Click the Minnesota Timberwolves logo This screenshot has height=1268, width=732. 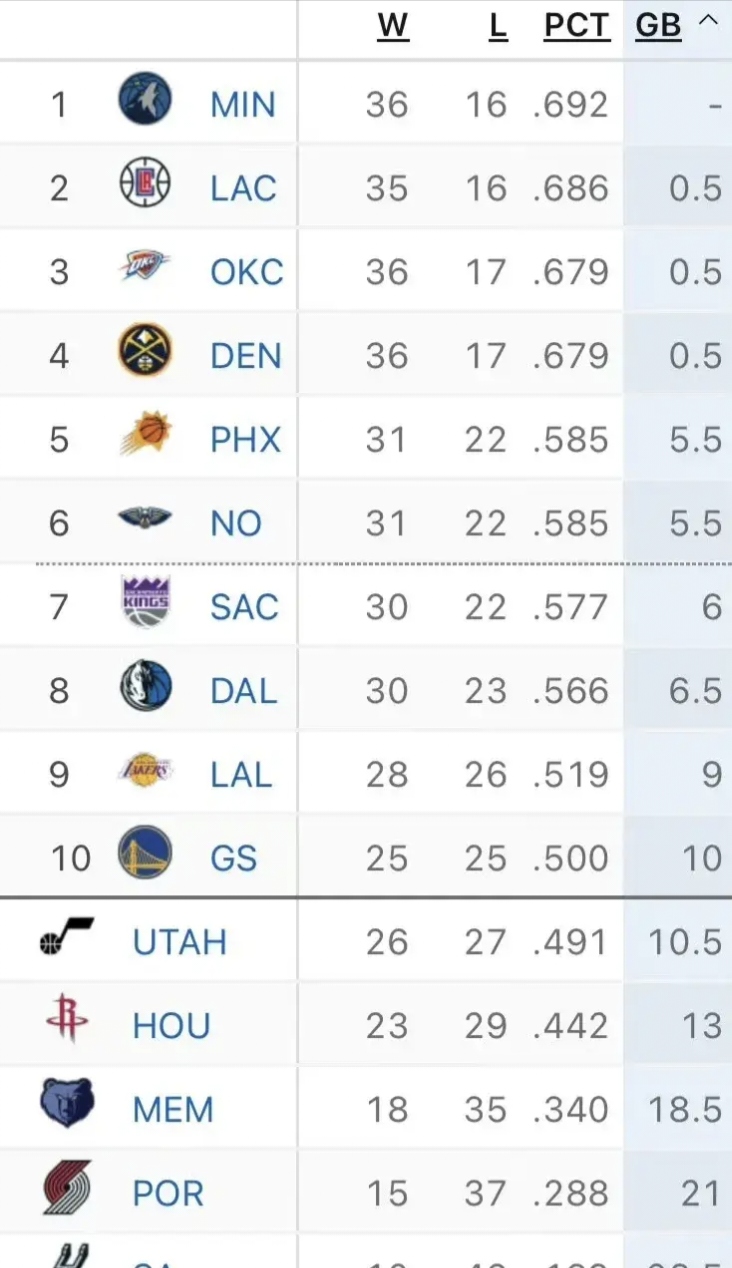(145, 100)
